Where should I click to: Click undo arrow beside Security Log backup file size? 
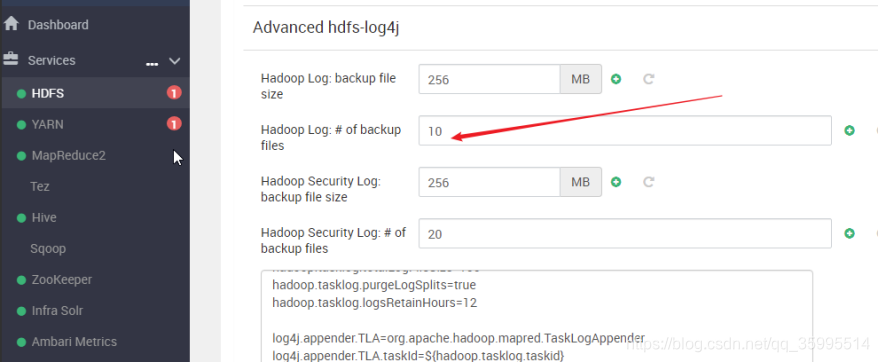click(x=649, y=182)
